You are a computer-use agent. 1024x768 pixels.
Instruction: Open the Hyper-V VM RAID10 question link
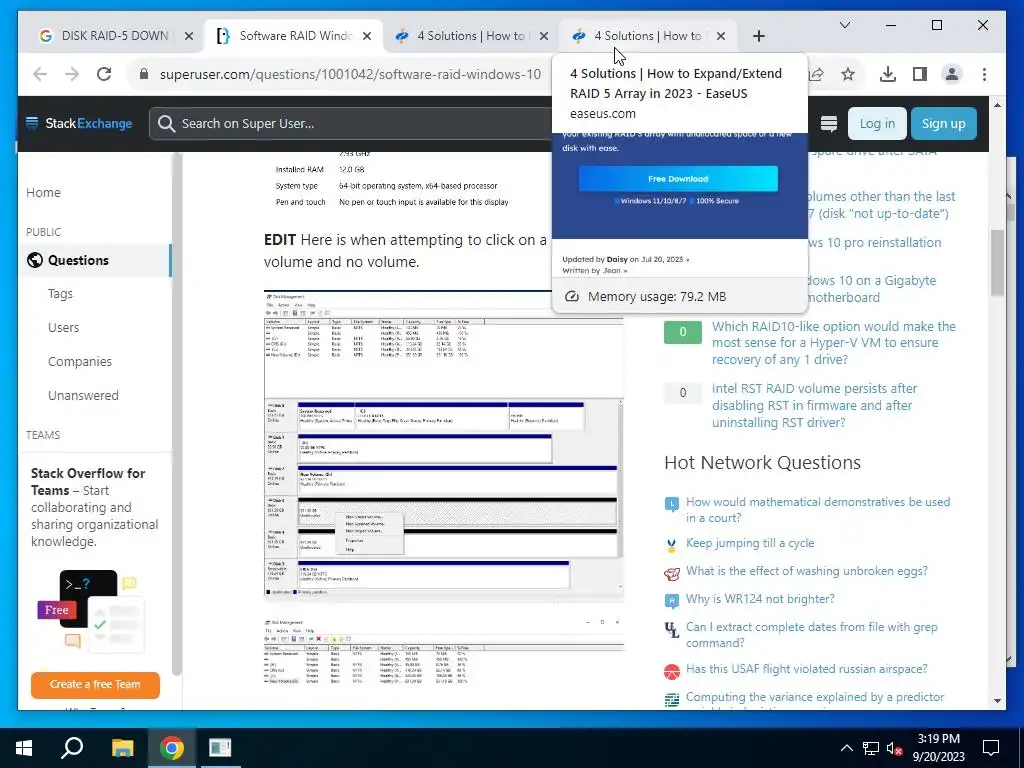point(833,343)
